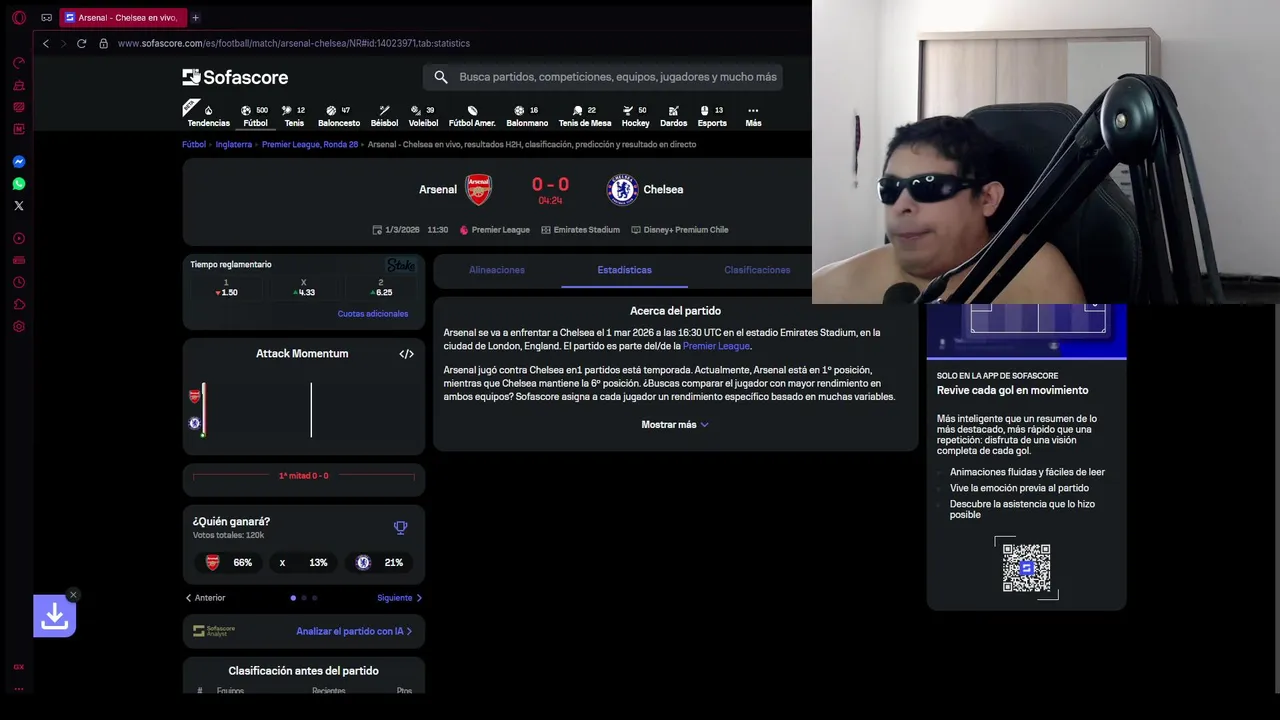Select the Baloncesto sport category

click(339, 116)
